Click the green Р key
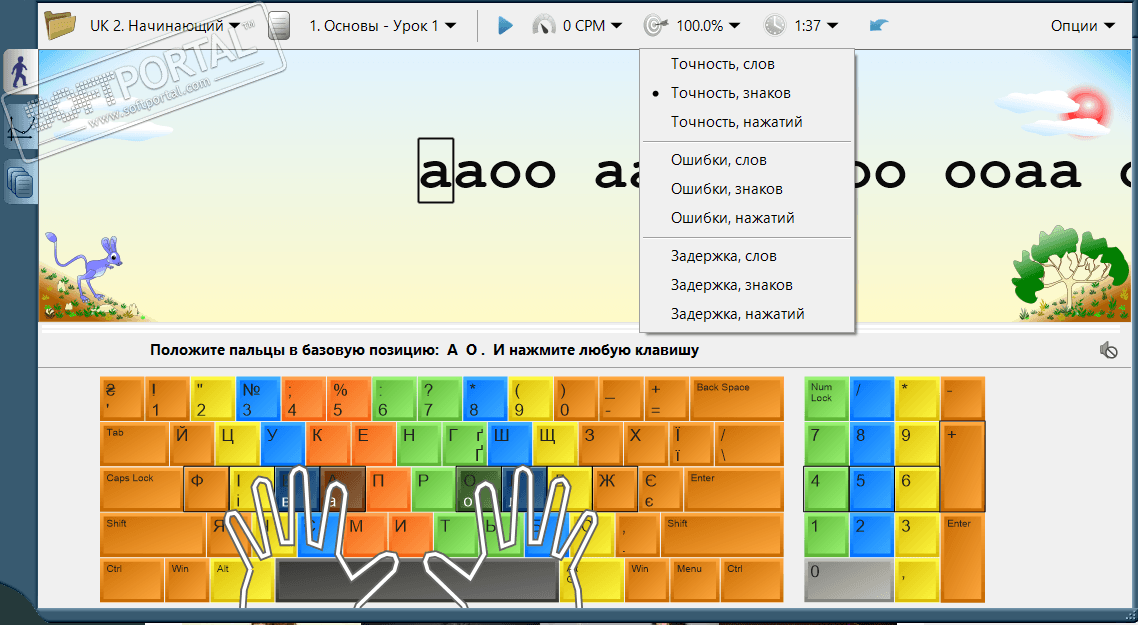 (433, 489)
